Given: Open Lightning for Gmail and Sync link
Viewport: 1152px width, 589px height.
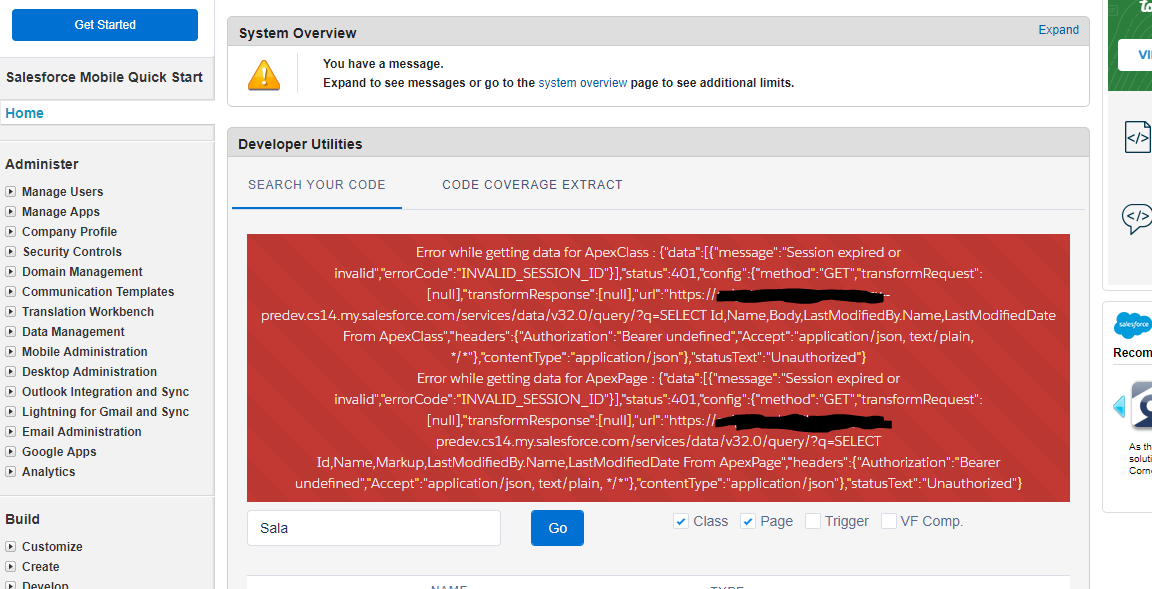Looking at the screenshot, I should (106, 411).
